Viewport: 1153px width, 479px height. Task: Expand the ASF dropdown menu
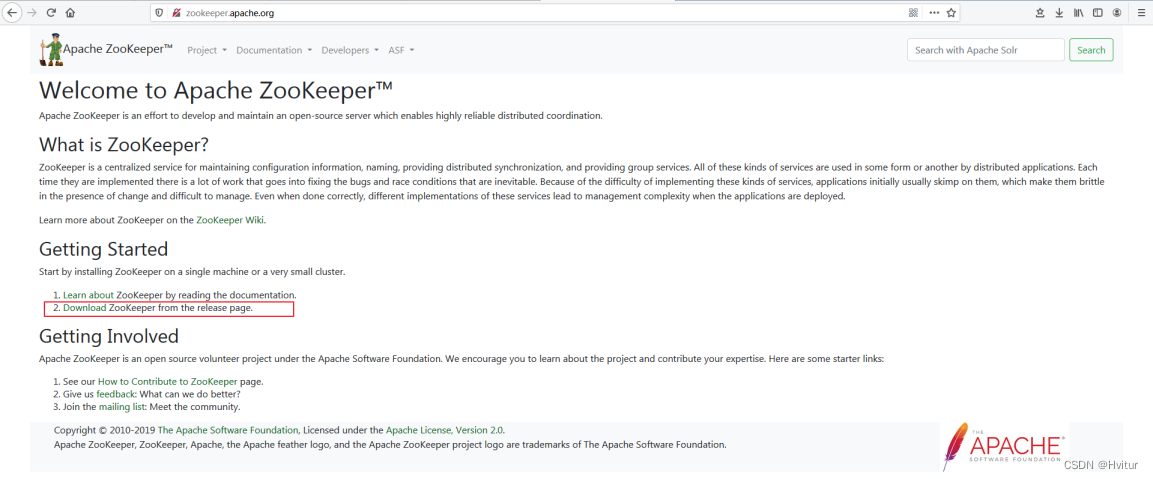pyautogui.click(x=401, y=50)
